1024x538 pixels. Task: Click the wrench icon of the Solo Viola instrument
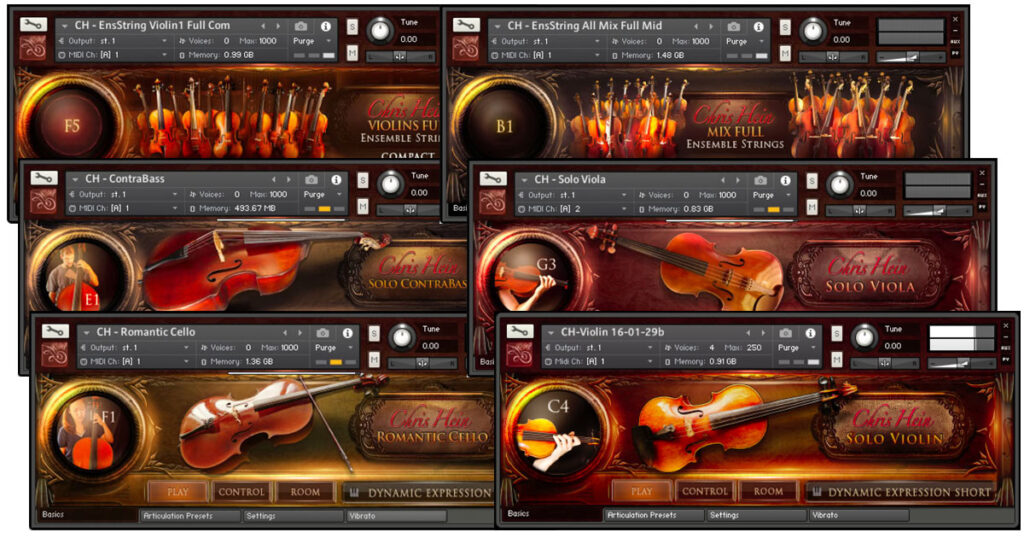point(493,179)
